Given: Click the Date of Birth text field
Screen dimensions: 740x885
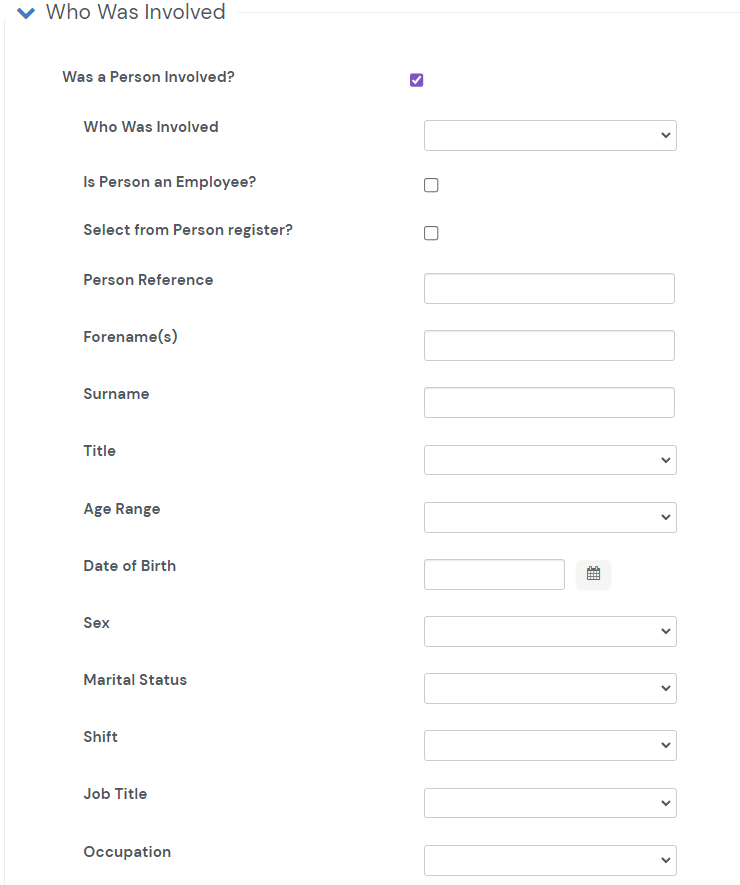Looking at the screenshot, I should (494, 574).
